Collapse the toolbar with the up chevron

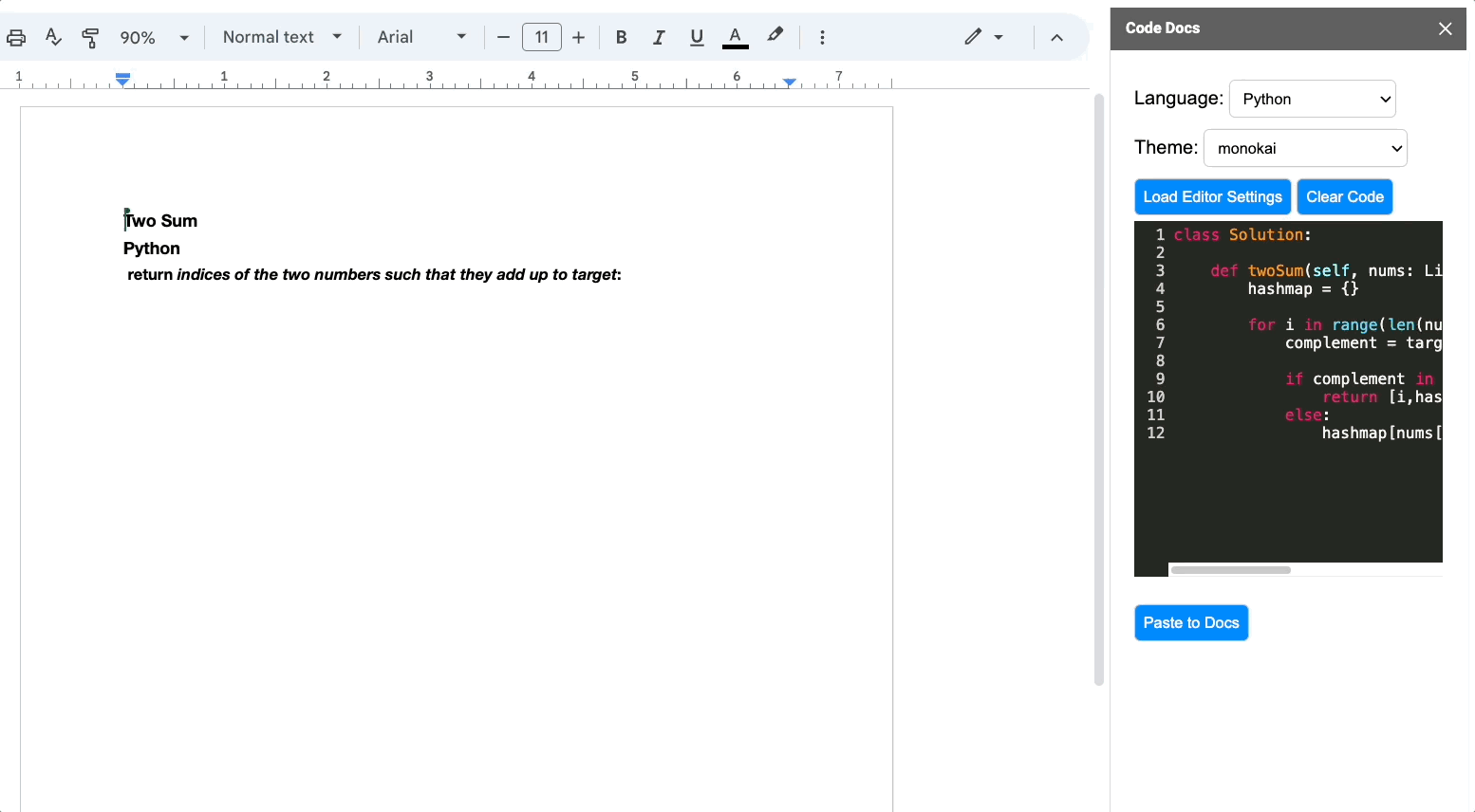pos(1056,38)
